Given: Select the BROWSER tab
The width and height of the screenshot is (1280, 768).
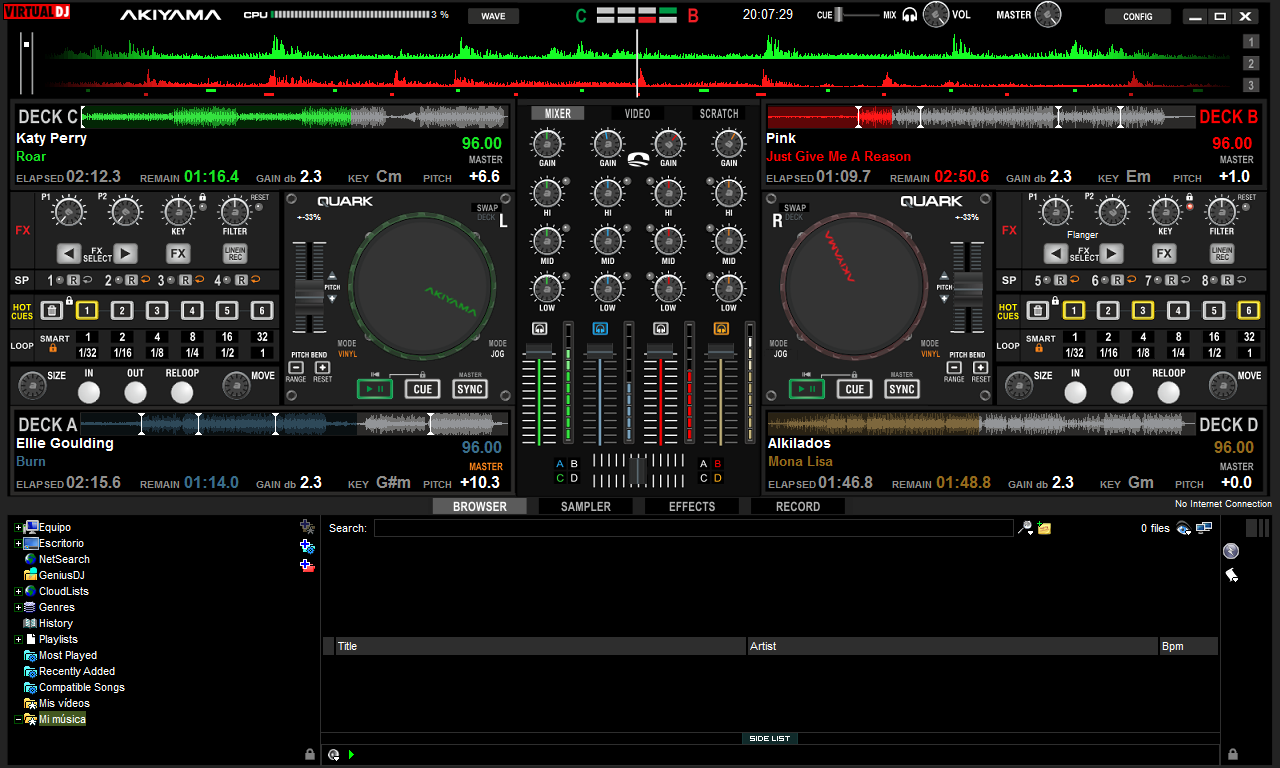Looking at the screenshot, I should point(480,506).
